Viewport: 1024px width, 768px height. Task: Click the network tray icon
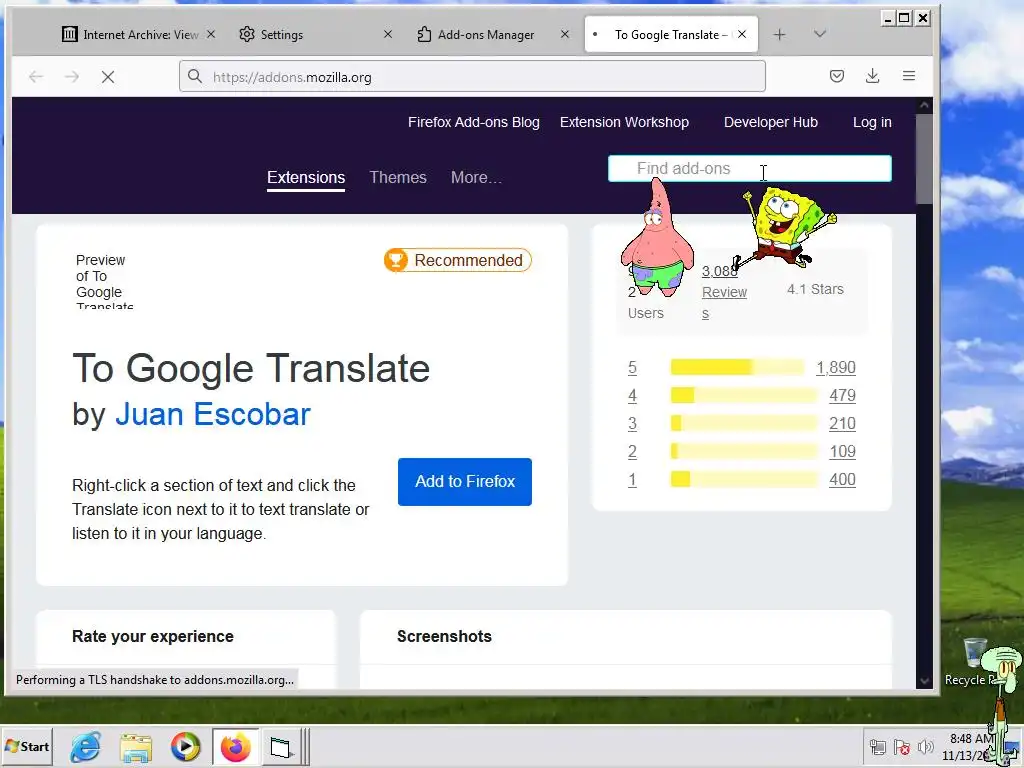click(x=878, y=748)
